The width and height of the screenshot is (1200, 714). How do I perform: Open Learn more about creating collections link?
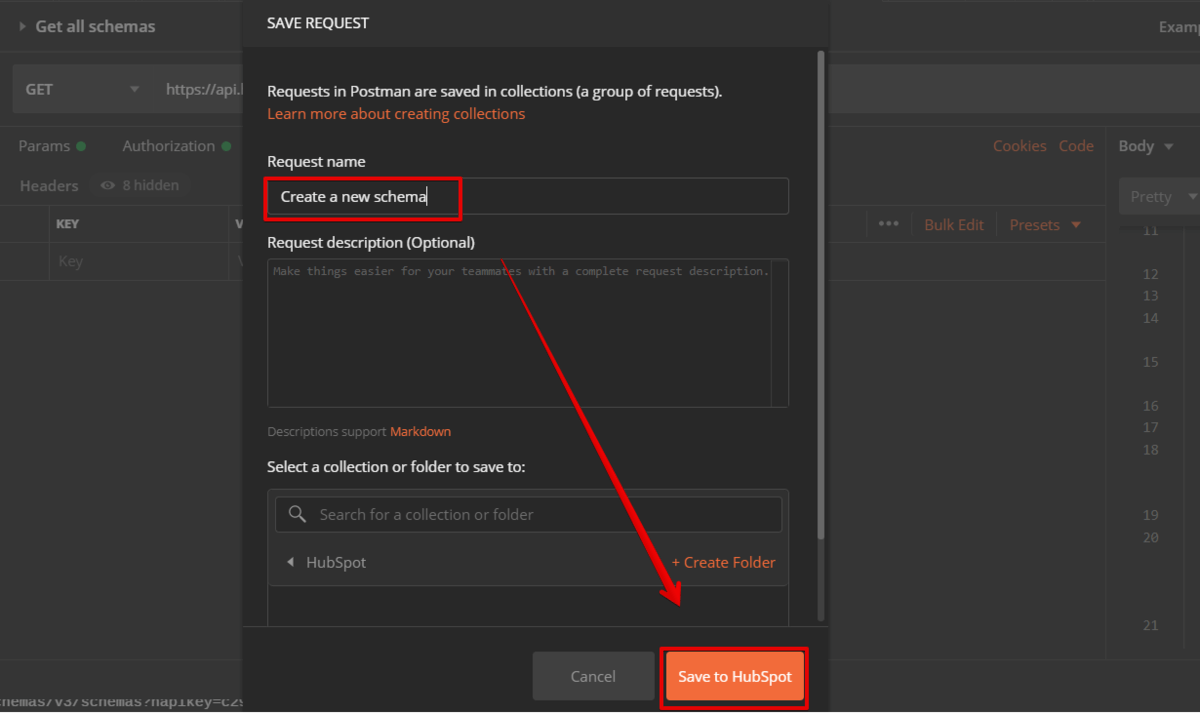point(396,114)
